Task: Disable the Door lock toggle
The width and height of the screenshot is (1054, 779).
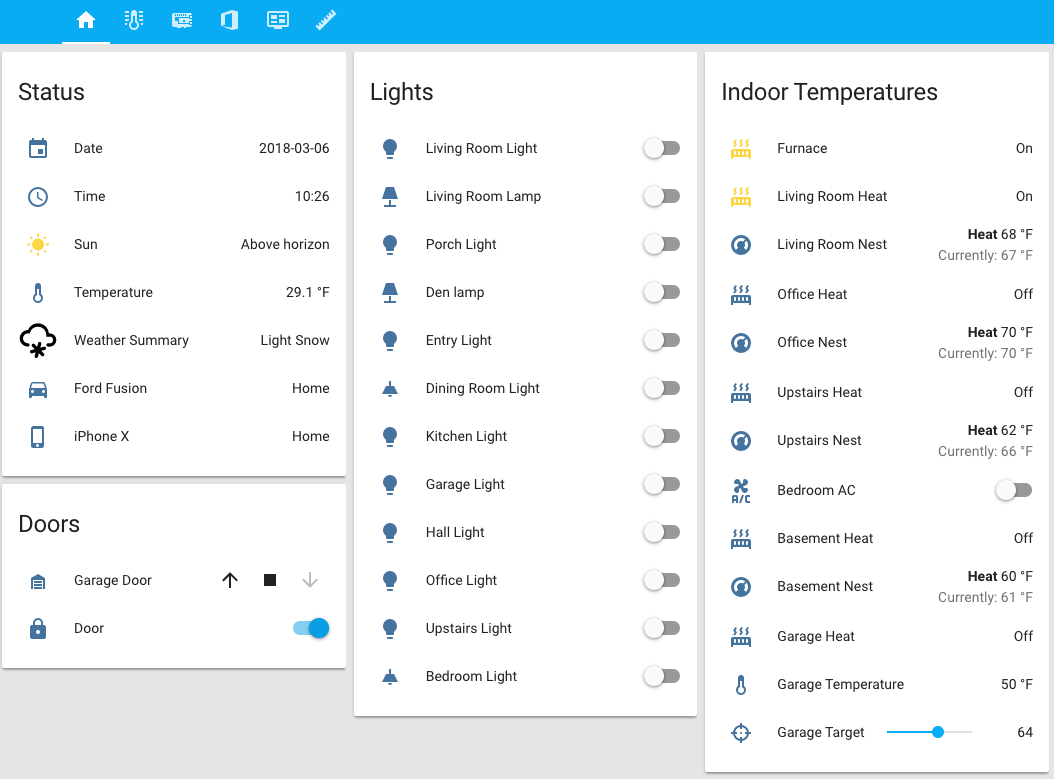Action: coord(311,629)
